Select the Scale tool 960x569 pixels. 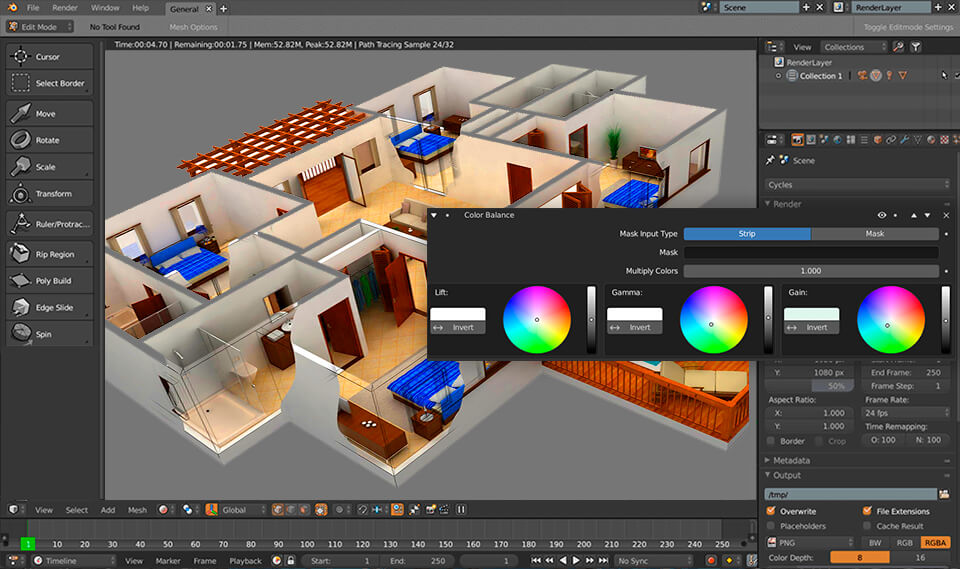[49, 167]
